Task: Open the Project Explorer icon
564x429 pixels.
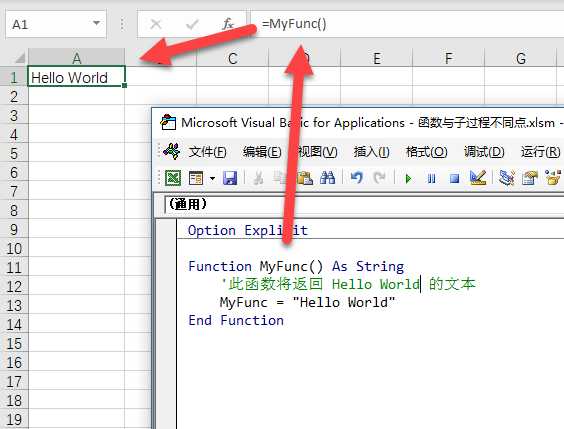Action: click(x=507, y=178)
